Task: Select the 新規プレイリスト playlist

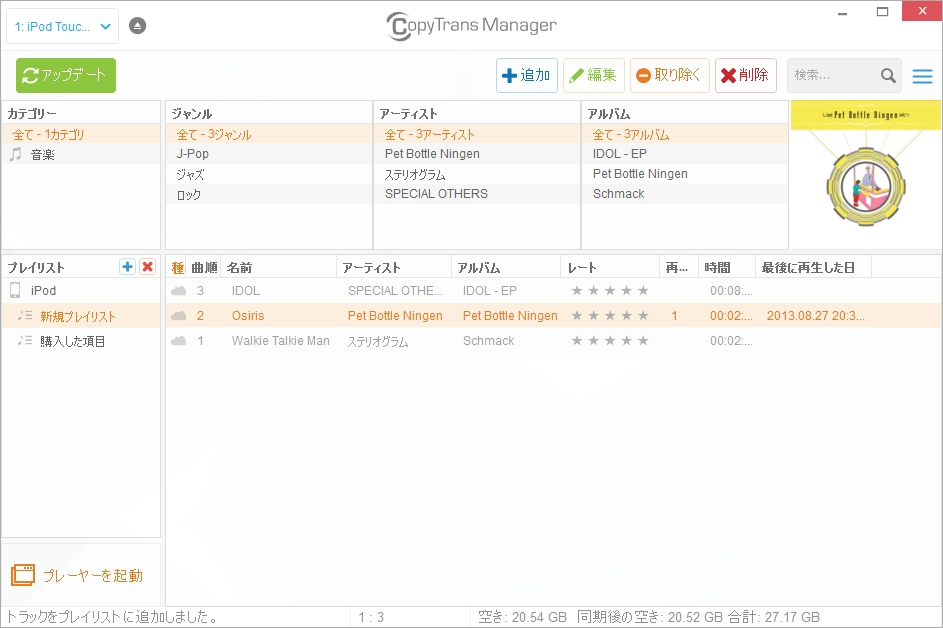Action: pos(81,316)
